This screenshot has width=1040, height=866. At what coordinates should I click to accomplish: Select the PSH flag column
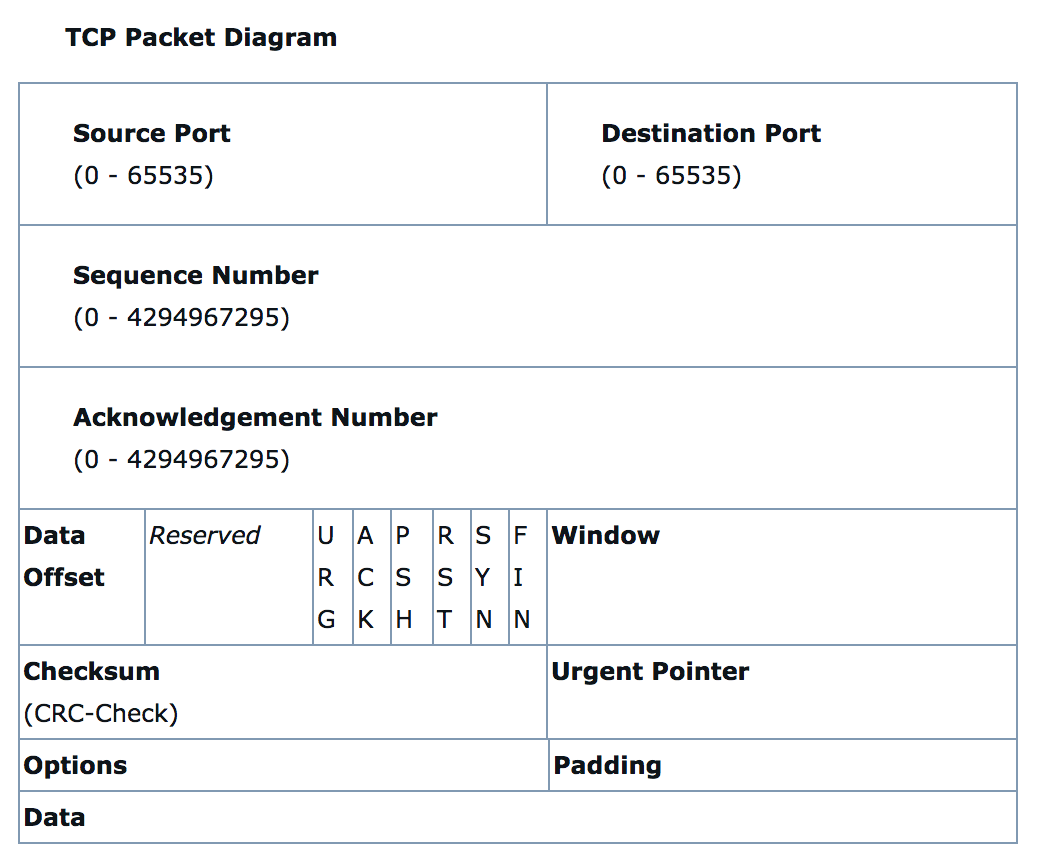coord(404,578)
